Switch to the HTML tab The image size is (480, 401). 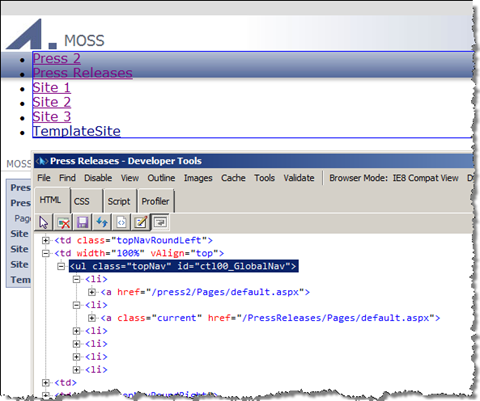tap(52, 200)
